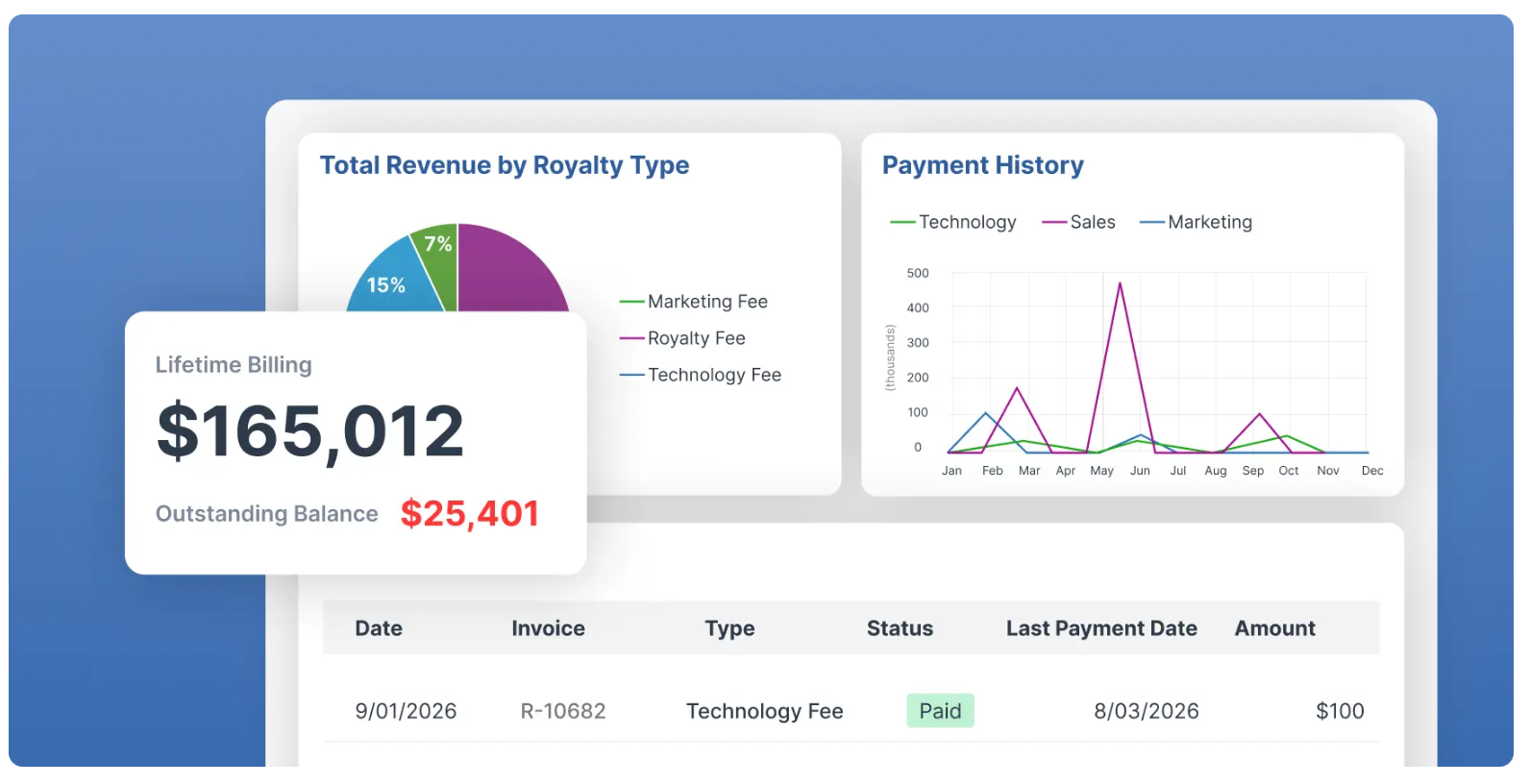Sort by the Last Payment Date column header
Screen dimensions: 1530x784
click(x=1101, y=628)
